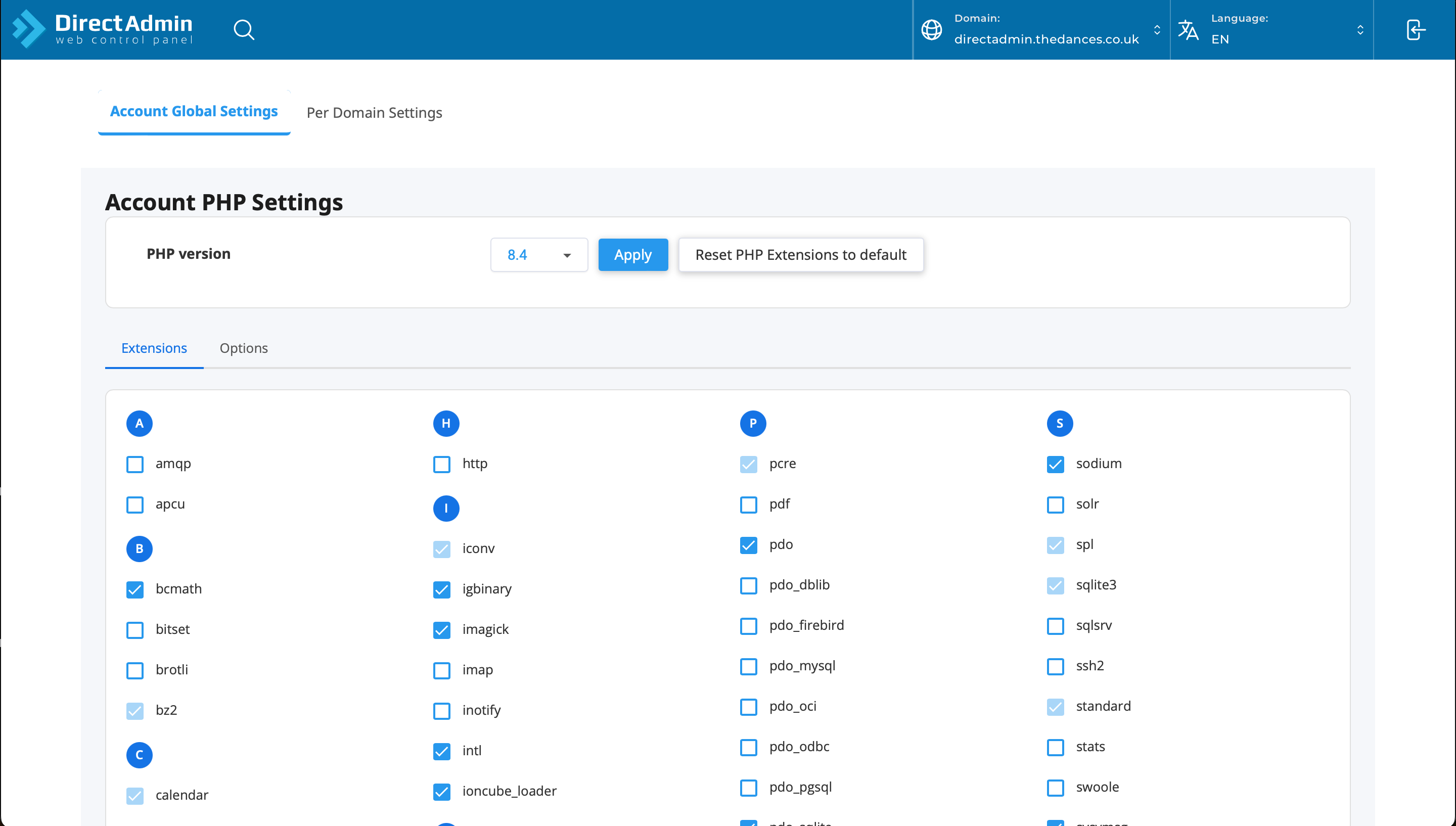
Task: Check the swoole extension
Action: 1056,788
